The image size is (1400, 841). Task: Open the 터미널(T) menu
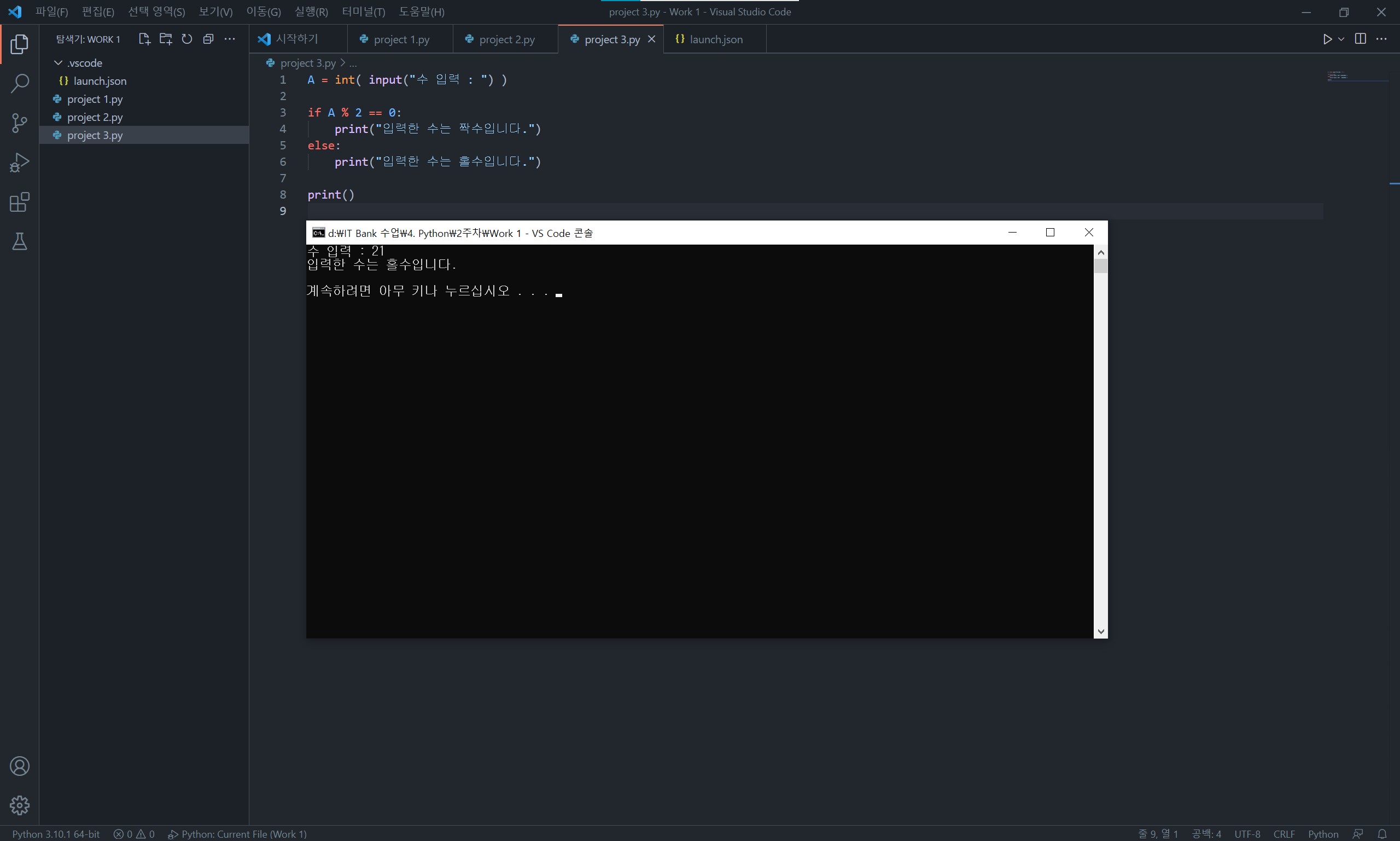point(363,12)
